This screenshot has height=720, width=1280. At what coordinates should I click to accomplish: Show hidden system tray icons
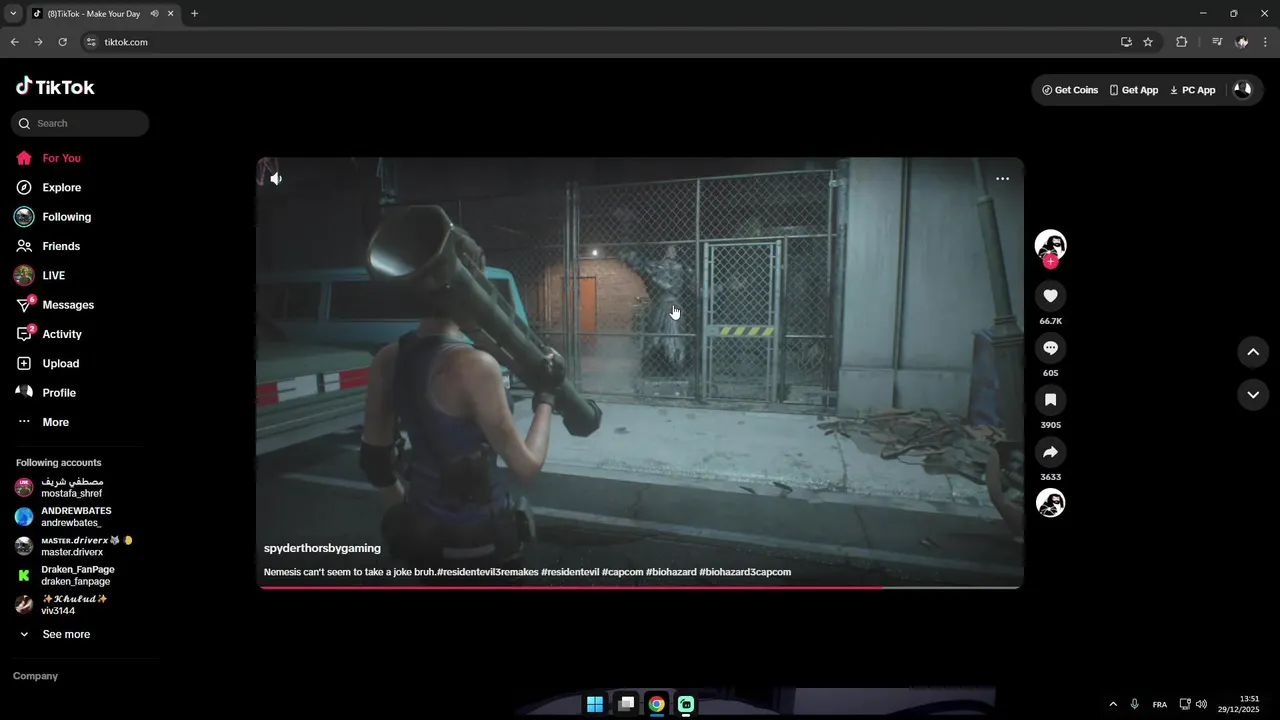click(x=1113, y=704)
